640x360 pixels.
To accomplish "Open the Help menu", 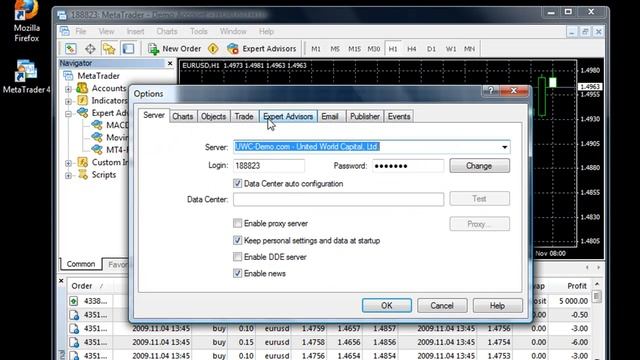I will point(266,31).
